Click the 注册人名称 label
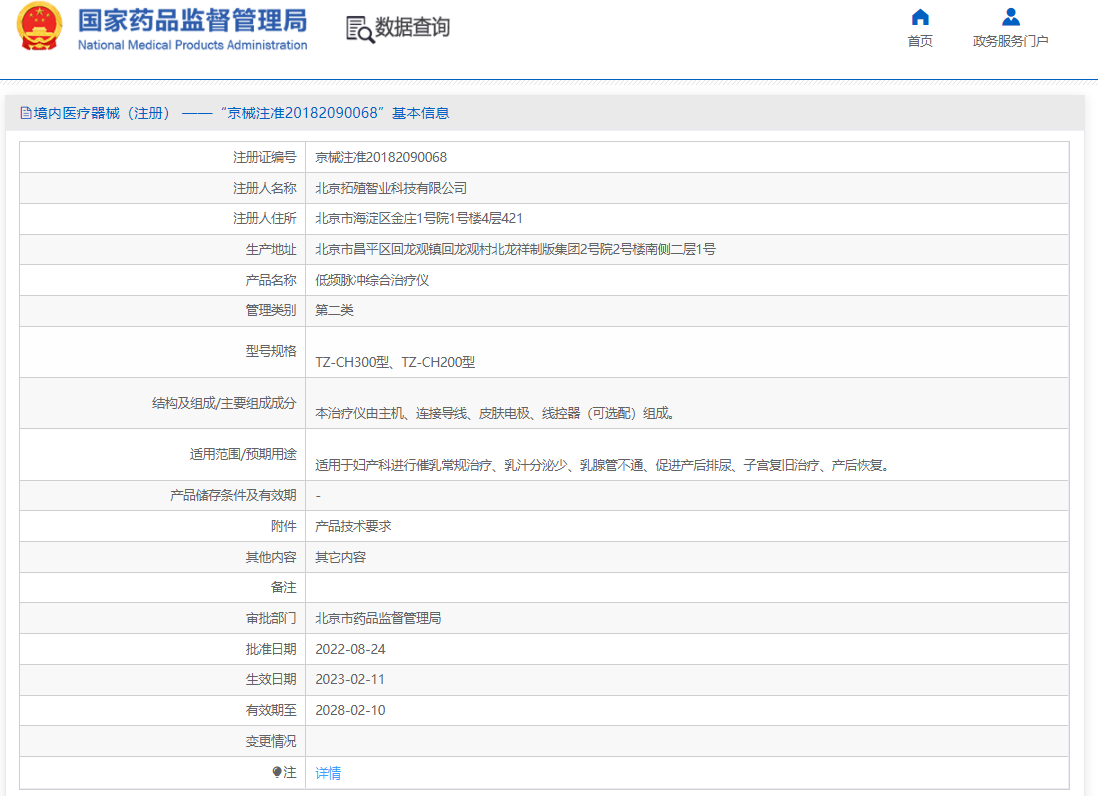The height and width of the screenshot is (796, 1098). [265, 188]
